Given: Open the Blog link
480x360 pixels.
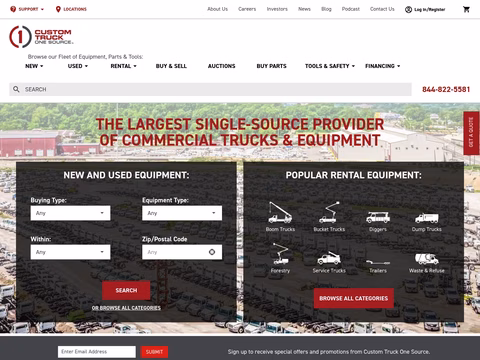Looking at the screenshot, I should [x=326, y=9].
